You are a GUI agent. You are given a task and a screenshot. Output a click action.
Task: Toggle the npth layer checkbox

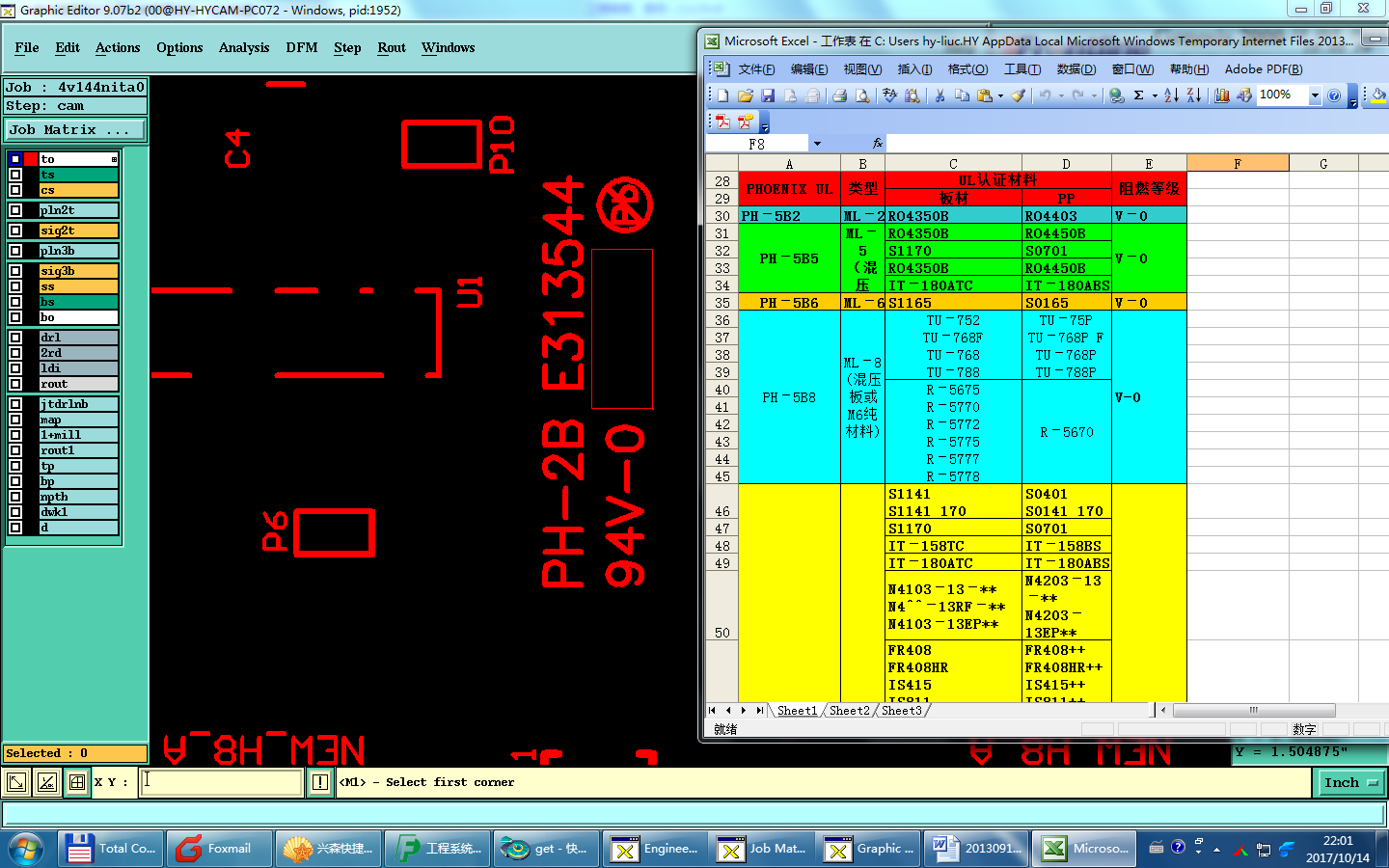coord(15,497)
